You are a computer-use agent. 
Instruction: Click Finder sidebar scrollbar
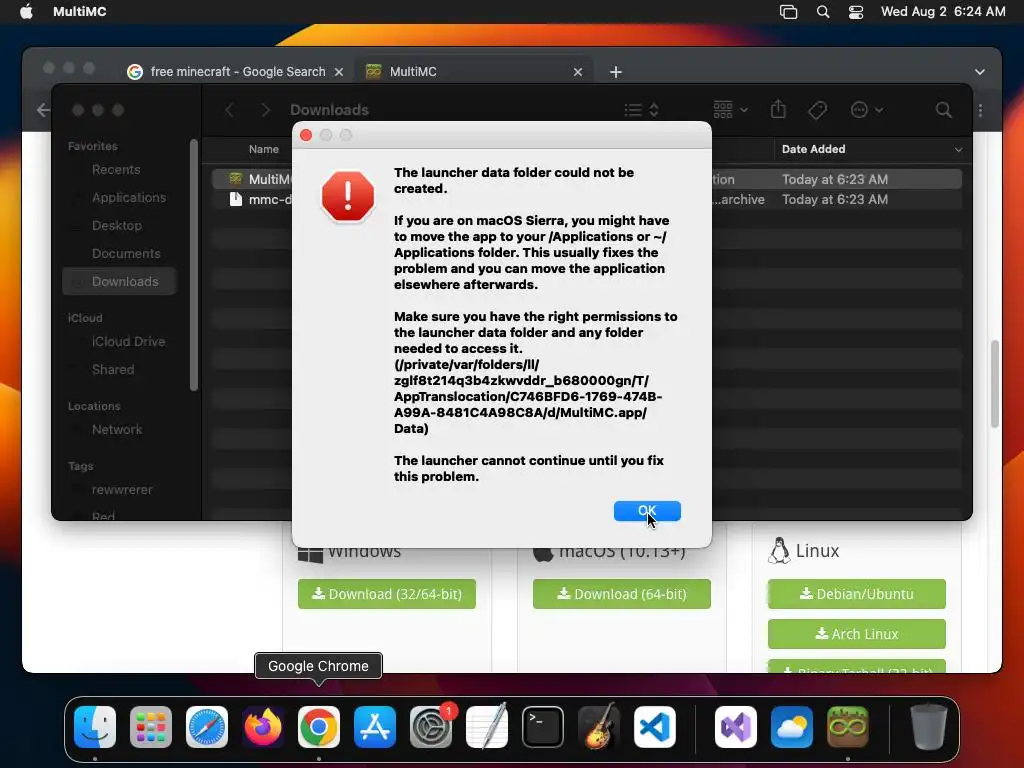pos(193,264)
